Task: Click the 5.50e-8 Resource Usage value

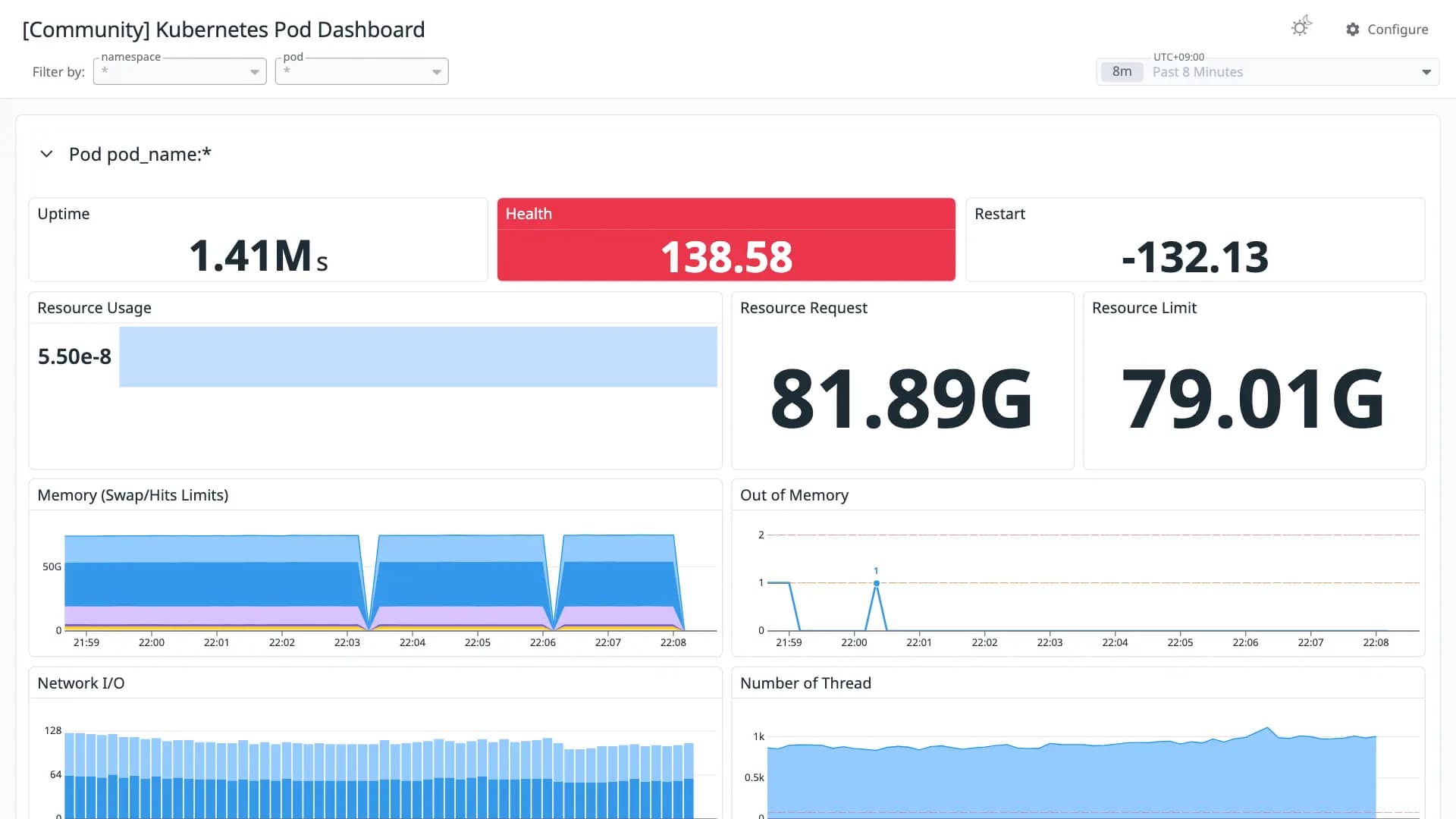Action: tap(74, 356)
